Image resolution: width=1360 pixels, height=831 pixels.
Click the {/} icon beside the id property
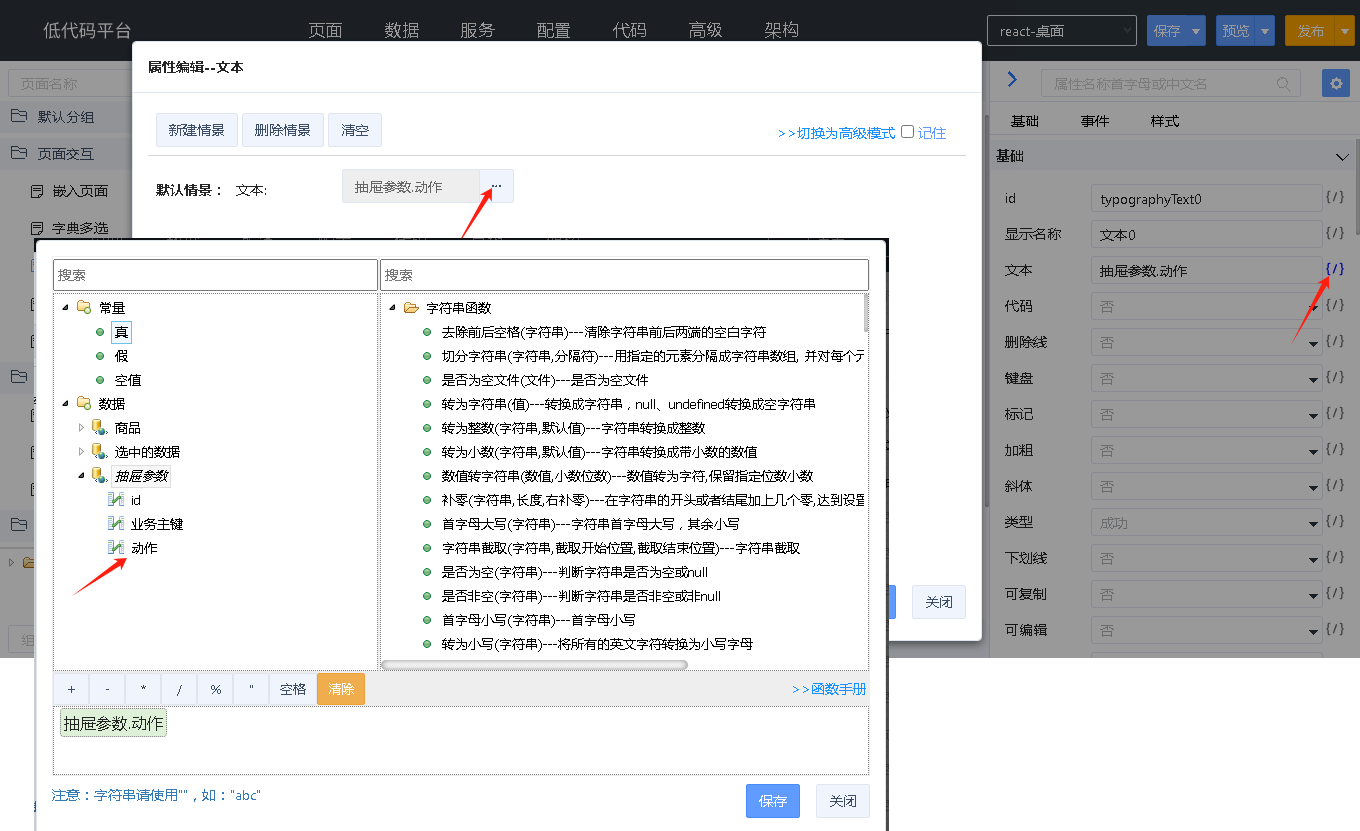tap(1334, 197)
